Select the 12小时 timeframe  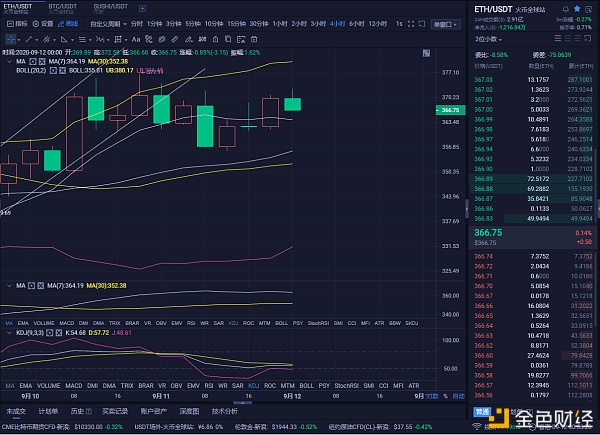(378, 24)
